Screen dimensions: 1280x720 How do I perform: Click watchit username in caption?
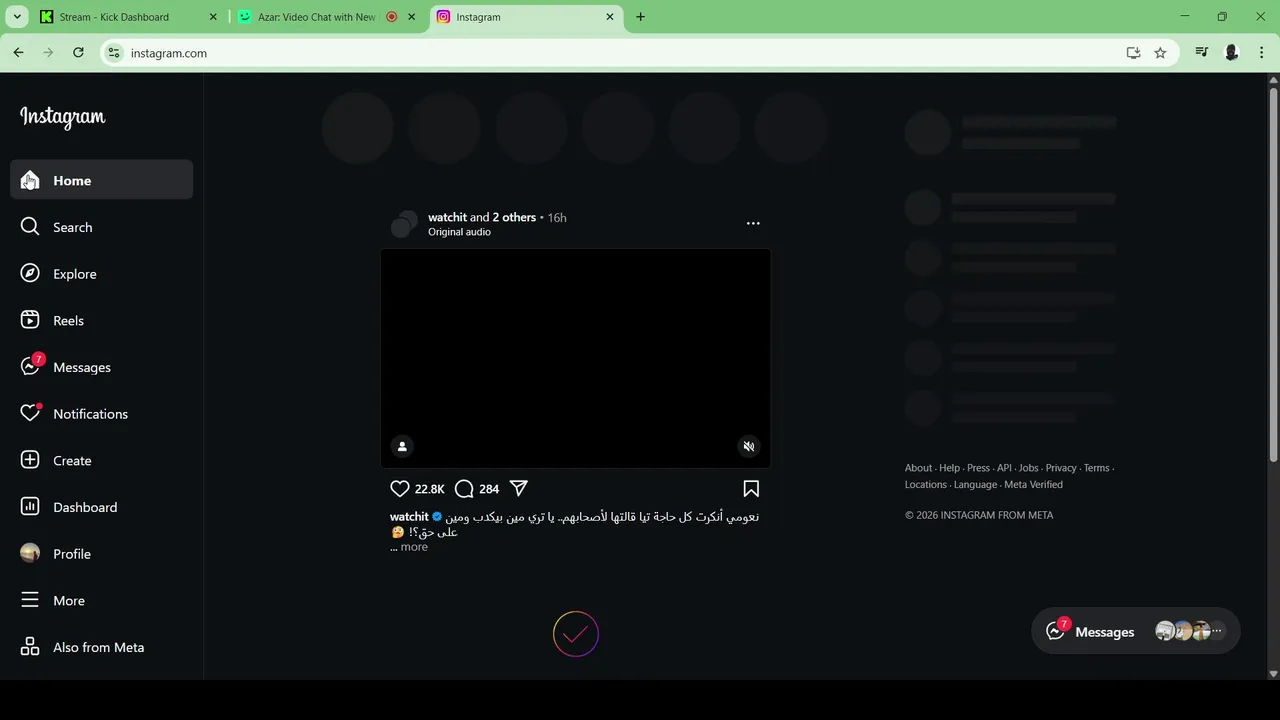(x=409, y=517)
